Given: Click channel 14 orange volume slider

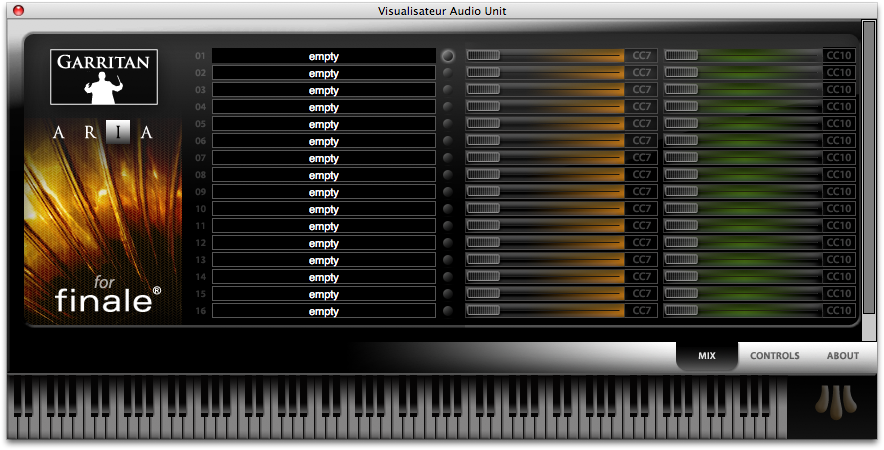Looking at the screenshot, I should coord(545,277).
